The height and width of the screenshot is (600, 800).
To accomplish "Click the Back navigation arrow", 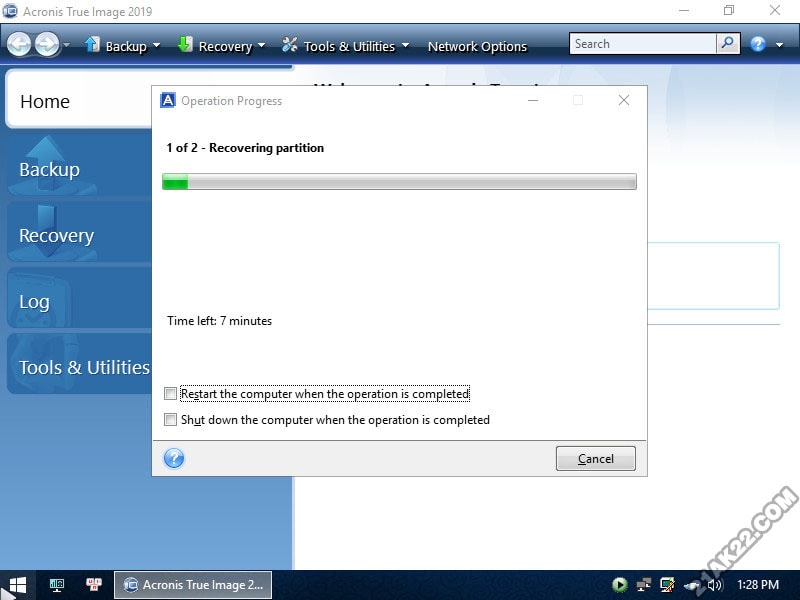I will pyautogui.click(x=19, y=44).
